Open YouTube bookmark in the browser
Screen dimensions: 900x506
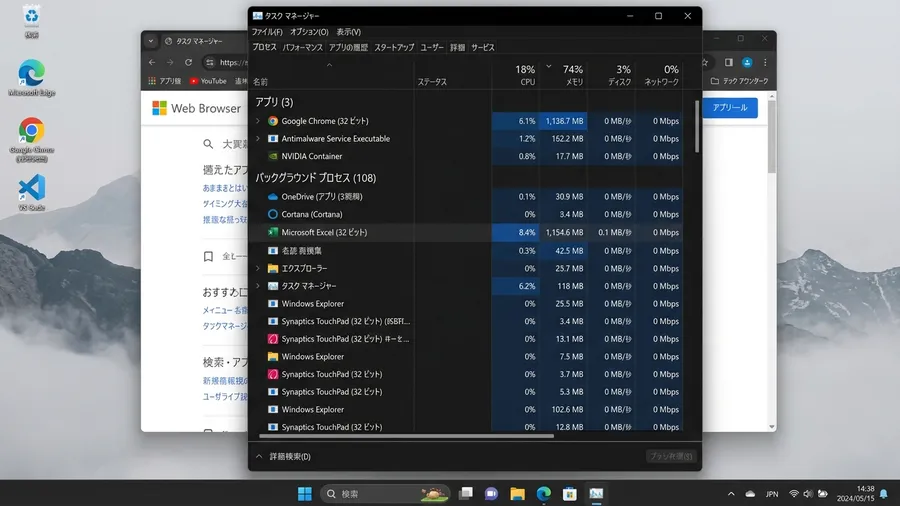click(x=208, y=81)
